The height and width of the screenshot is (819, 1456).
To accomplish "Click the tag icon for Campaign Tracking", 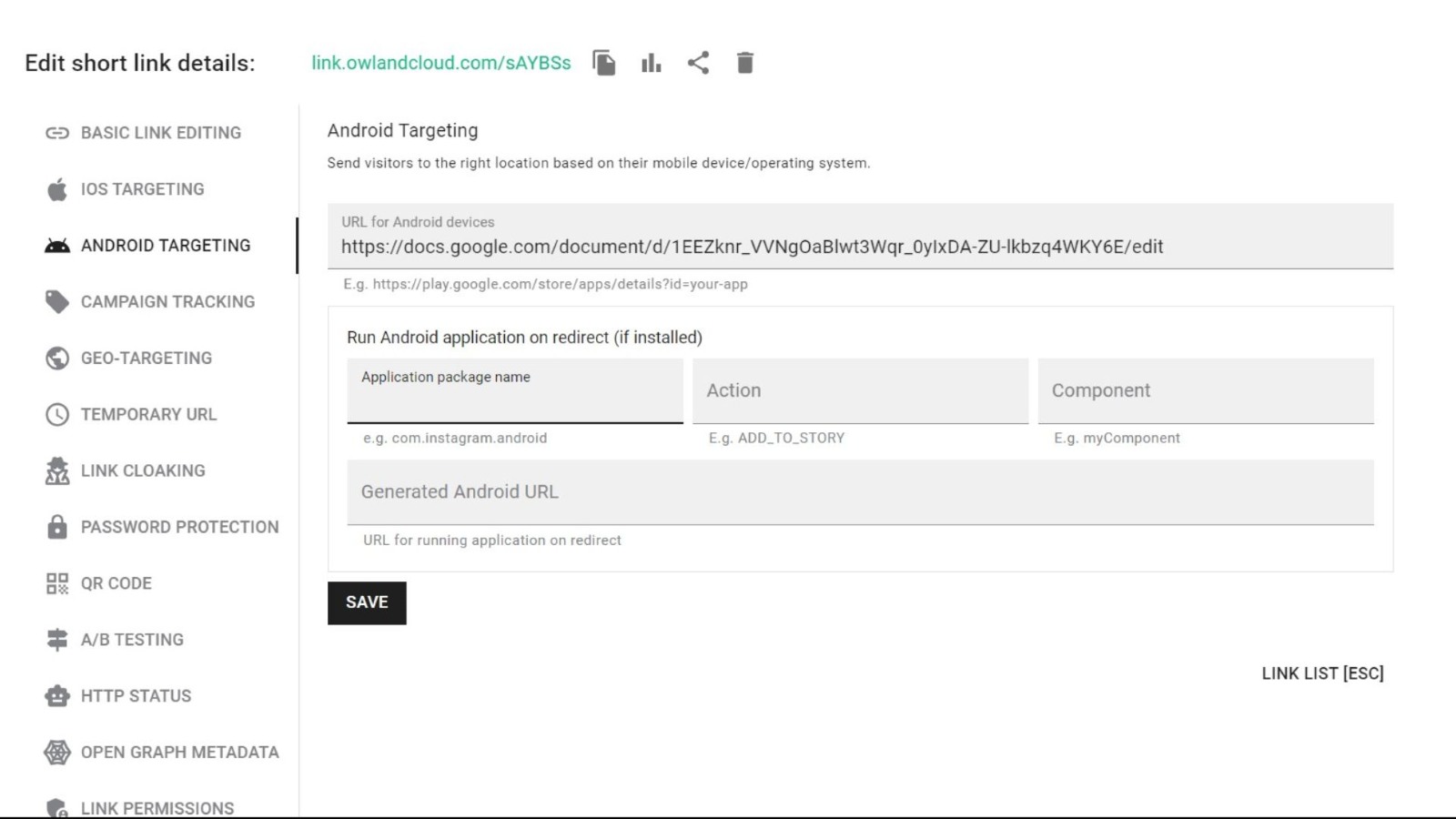I will click(57, 302).
